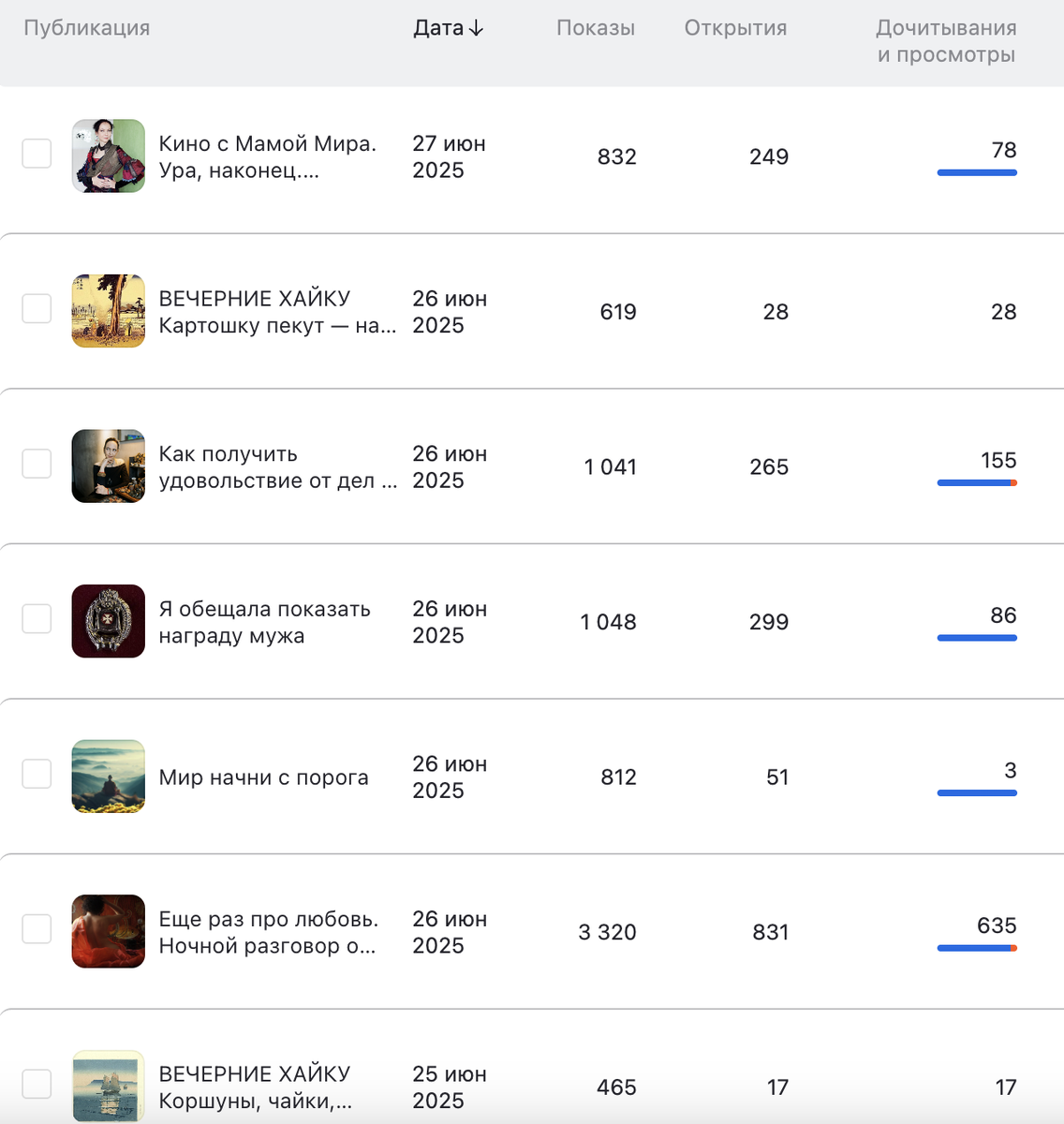Open the 'Как получить удовольствие от дел' post title
The height and width of the screenshot is (1124, 1064).
pyautogui.click(x=277, y=467)
